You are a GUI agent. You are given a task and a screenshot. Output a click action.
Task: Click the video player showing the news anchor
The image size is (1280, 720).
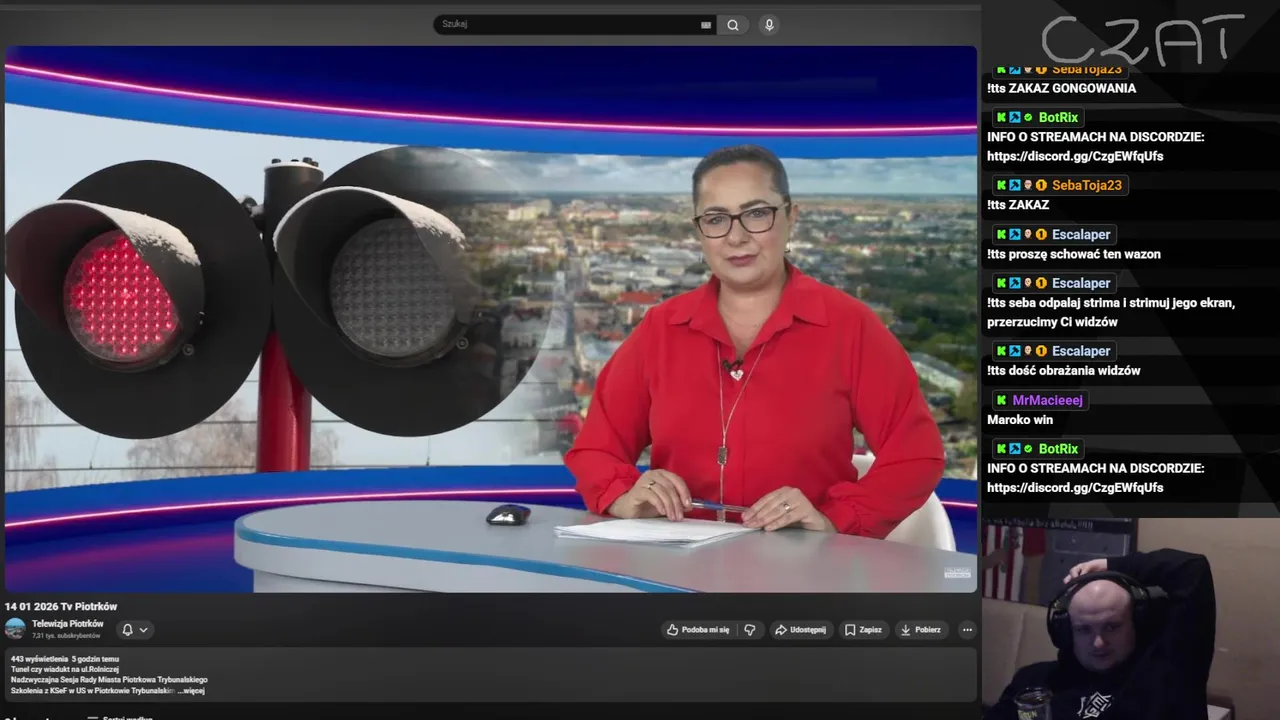(490, 319)
